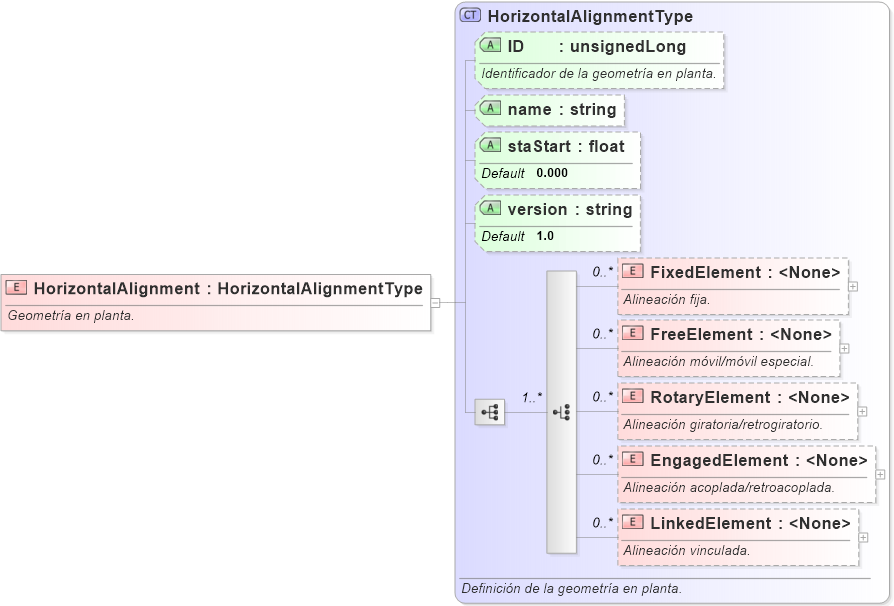The image size is (894, 606).
Task: Select 'HorizontalAlignment : HorizontalAlignmentType' label
Action: tap(228, 289)
